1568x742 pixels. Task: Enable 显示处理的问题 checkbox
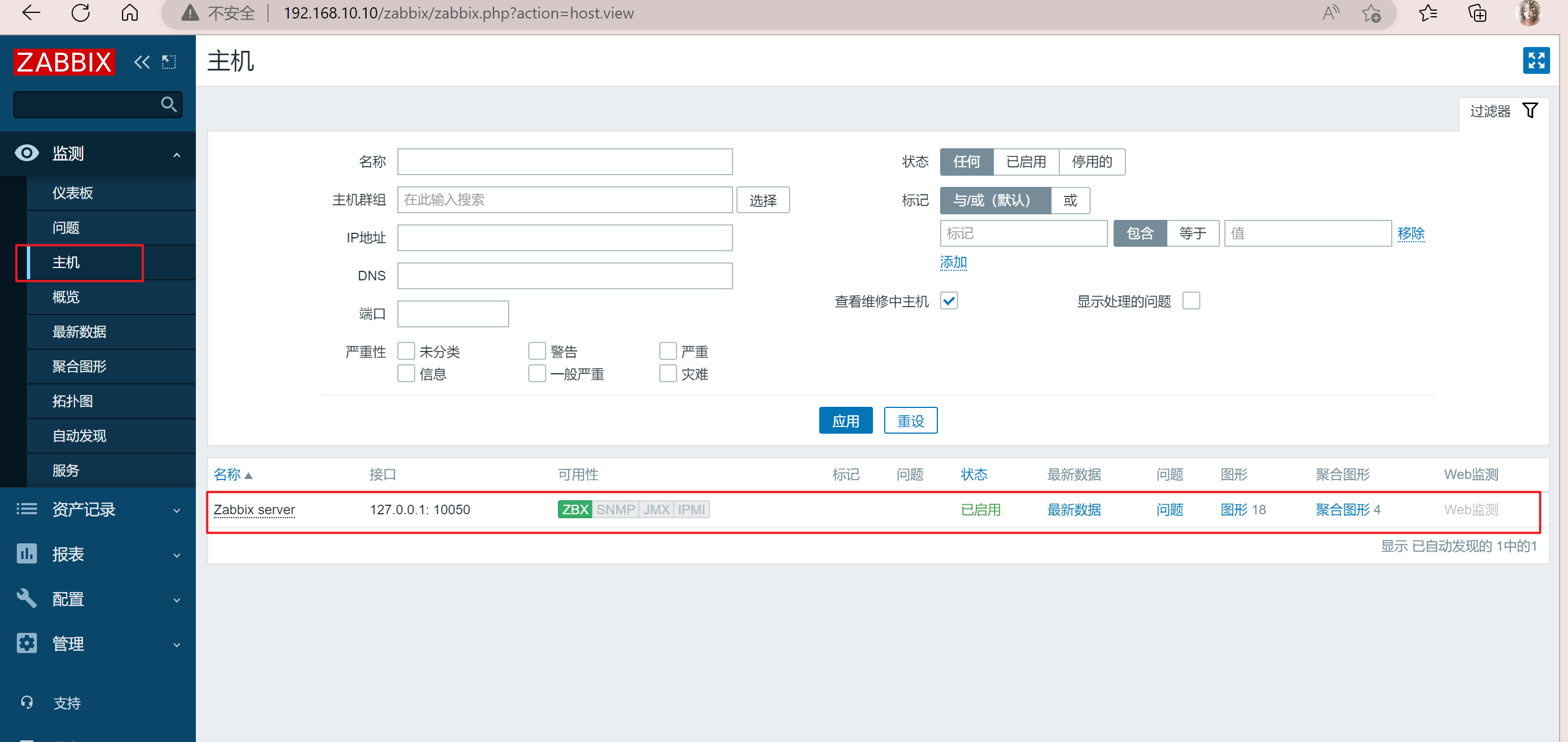(1191, 300)
